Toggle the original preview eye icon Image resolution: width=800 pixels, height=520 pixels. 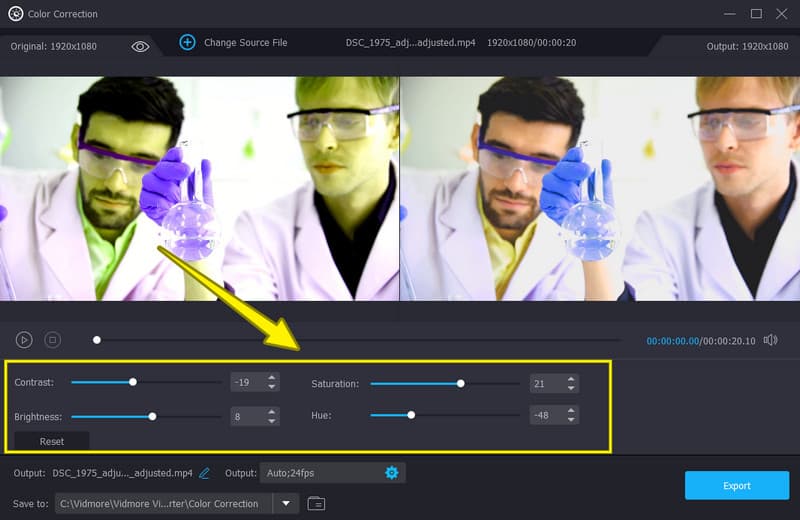coord(140,45)
